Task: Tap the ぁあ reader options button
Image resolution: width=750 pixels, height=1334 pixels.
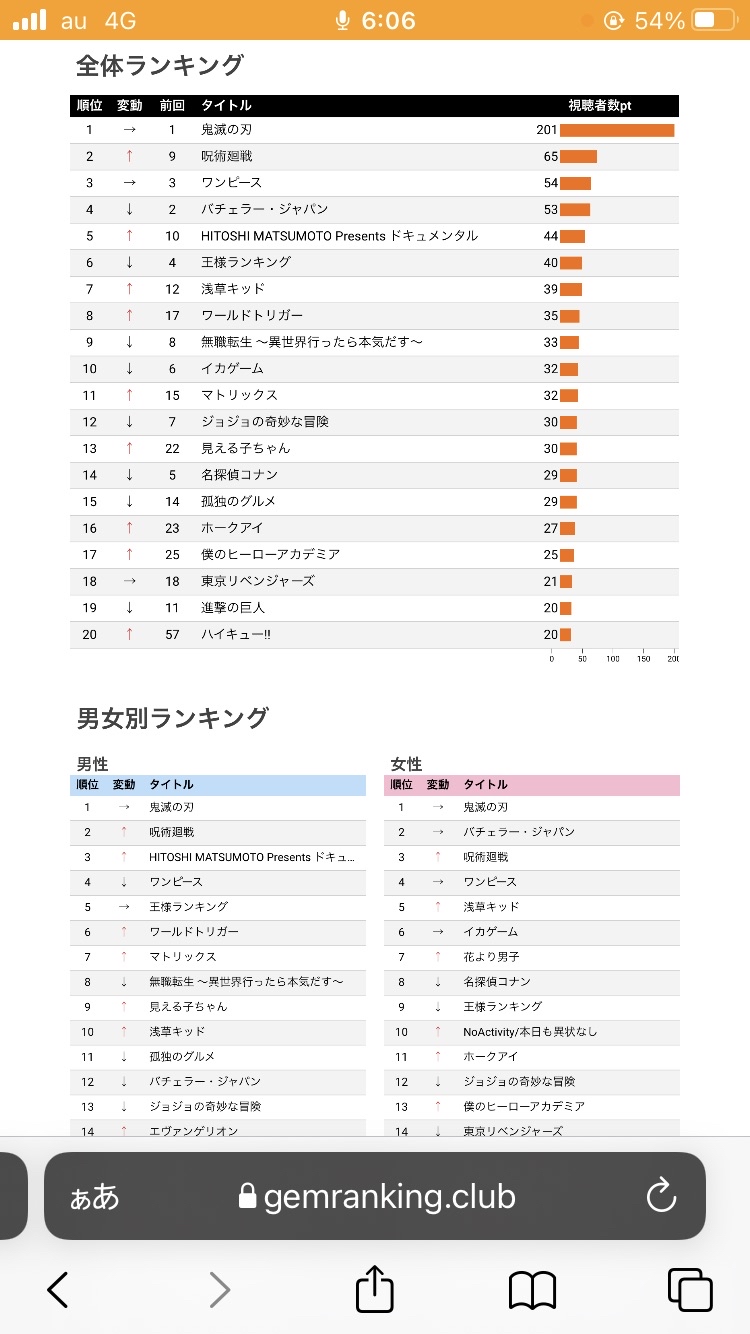Action: tap(94, 1197)
